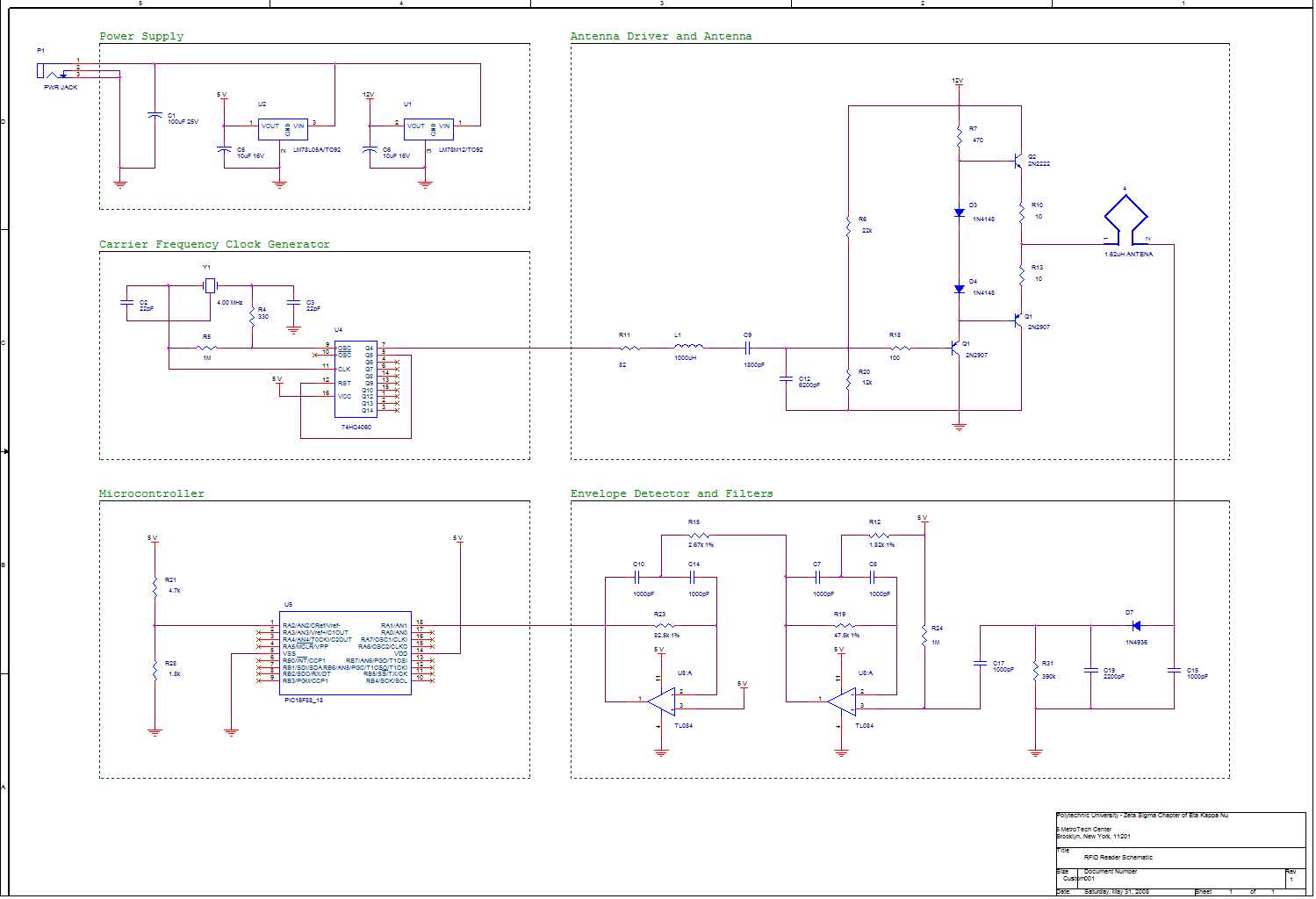Select diode D3 1N4148
The image size is (1316, 899).
[960, 212]
